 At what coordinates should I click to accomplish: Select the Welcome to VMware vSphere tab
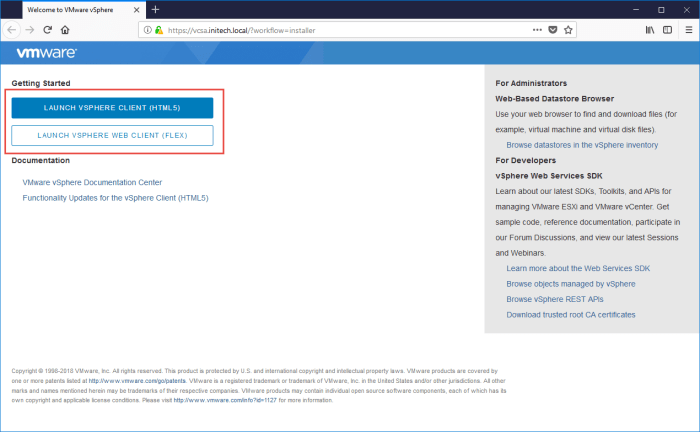(83, 10)
